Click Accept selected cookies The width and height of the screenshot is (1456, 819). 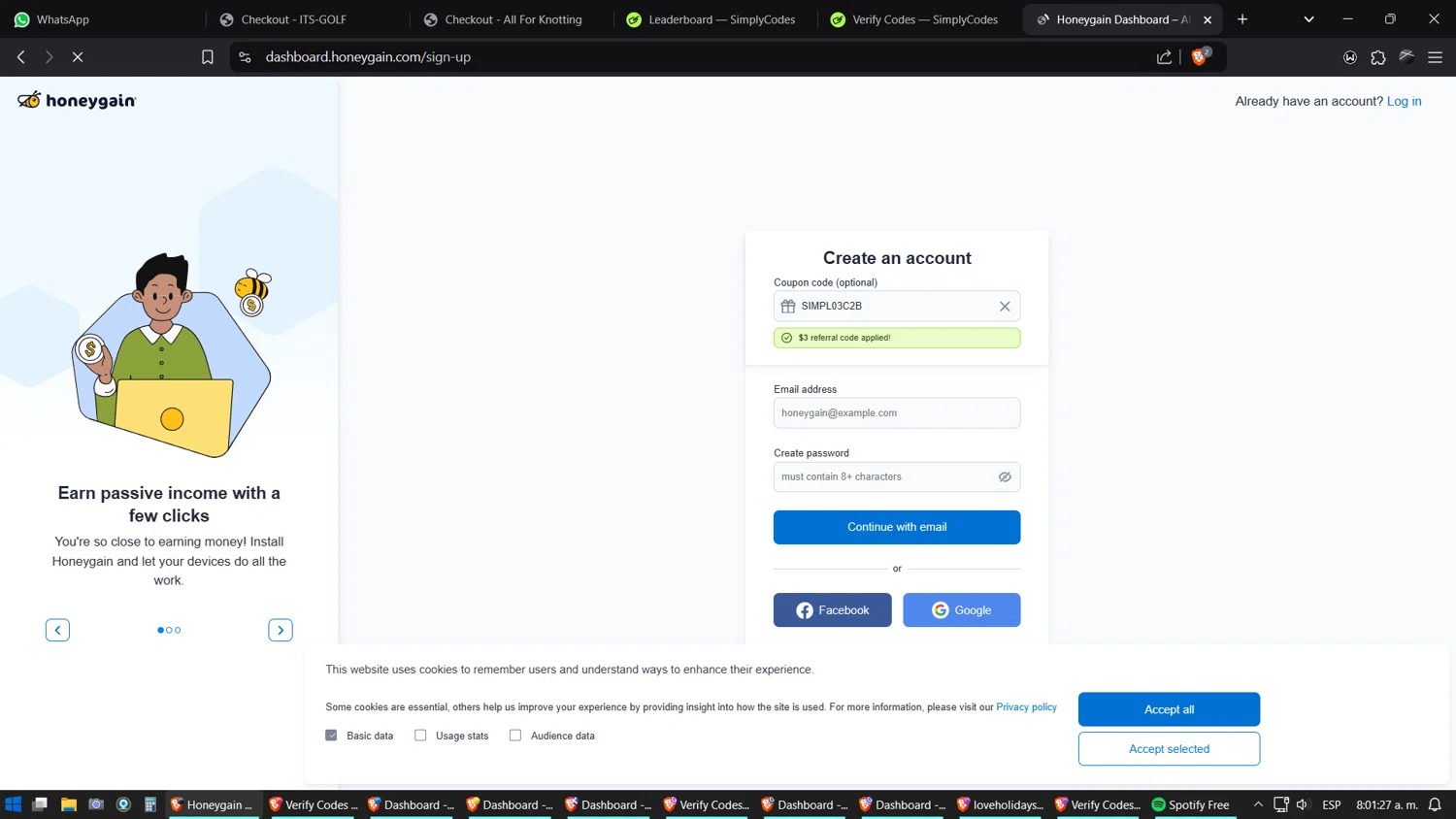click(x=1169, y=749)
